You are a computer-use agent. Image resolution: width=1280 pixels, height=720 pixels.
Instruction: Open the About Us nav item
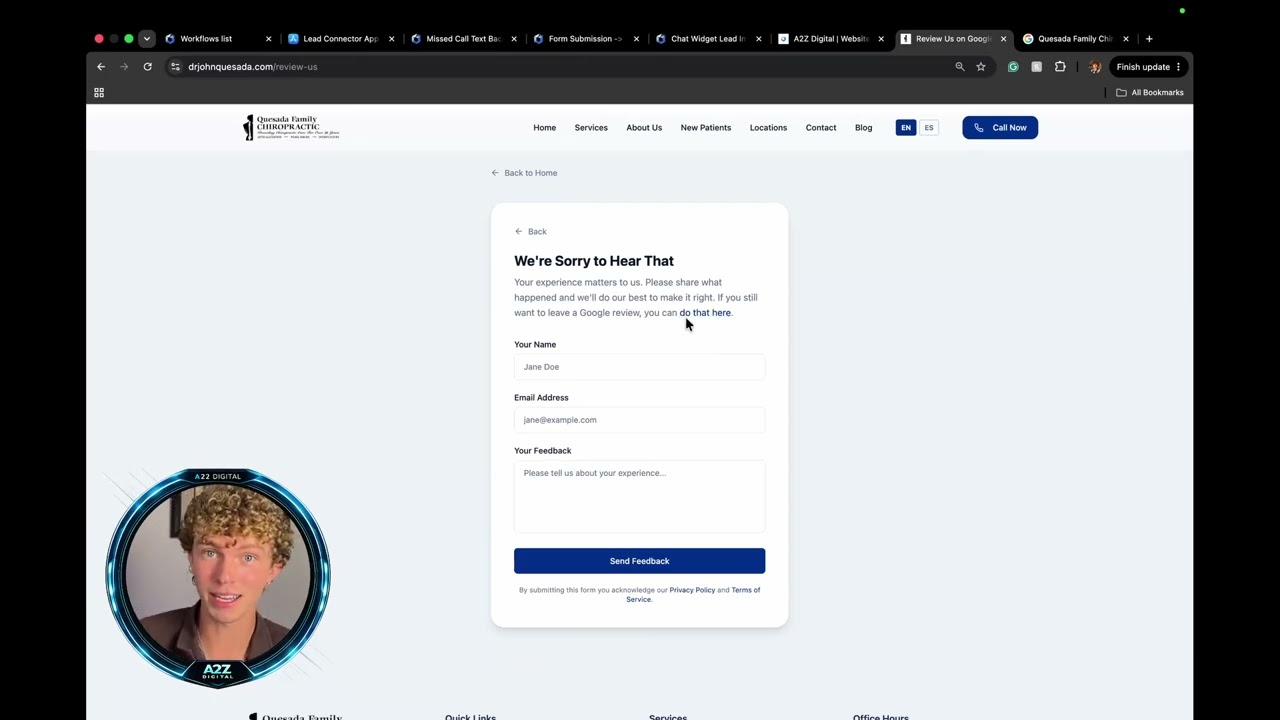644,128
